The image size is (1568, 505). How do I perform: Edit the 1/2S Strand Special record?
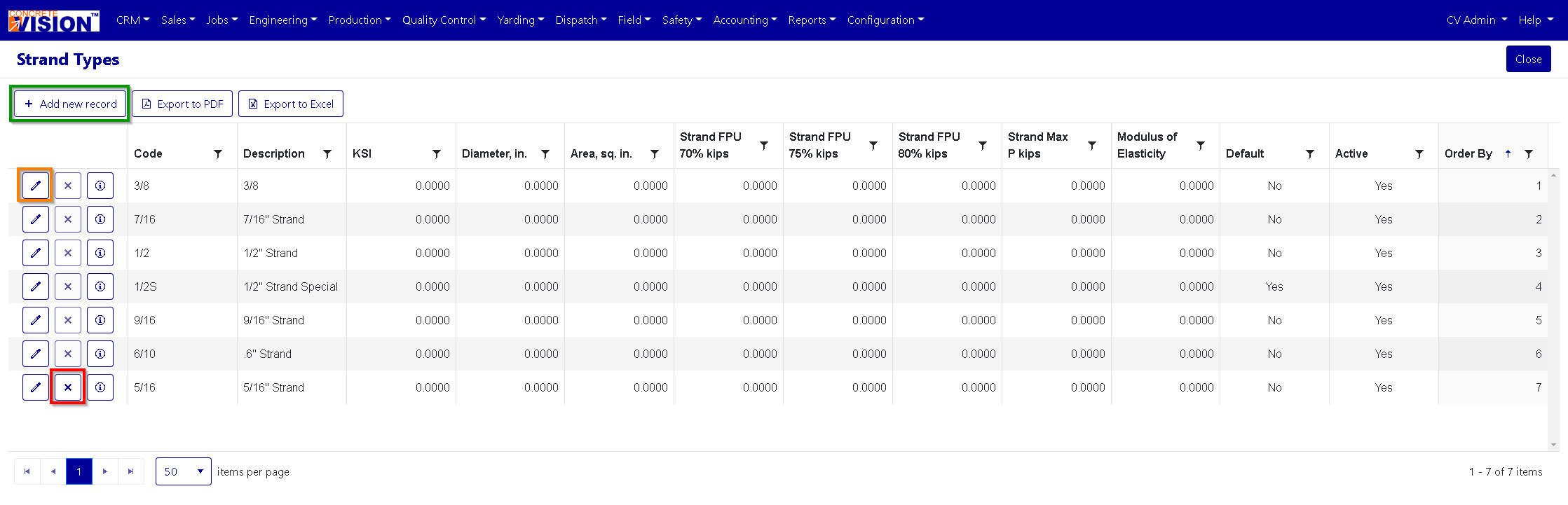35,286
